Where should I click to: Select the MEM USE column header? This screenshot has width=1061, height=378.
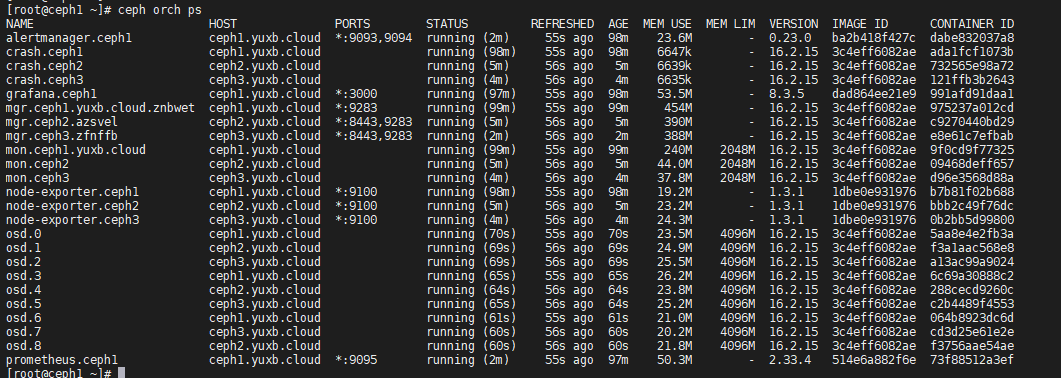(667, 24)
